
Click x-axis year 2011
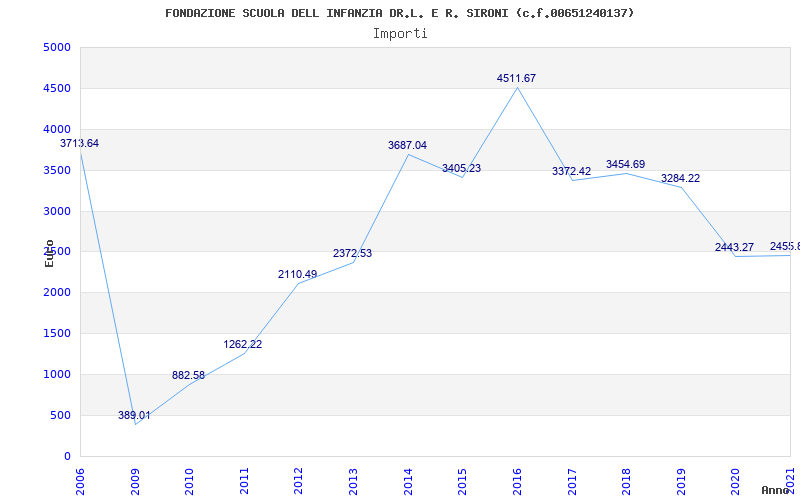244,482
